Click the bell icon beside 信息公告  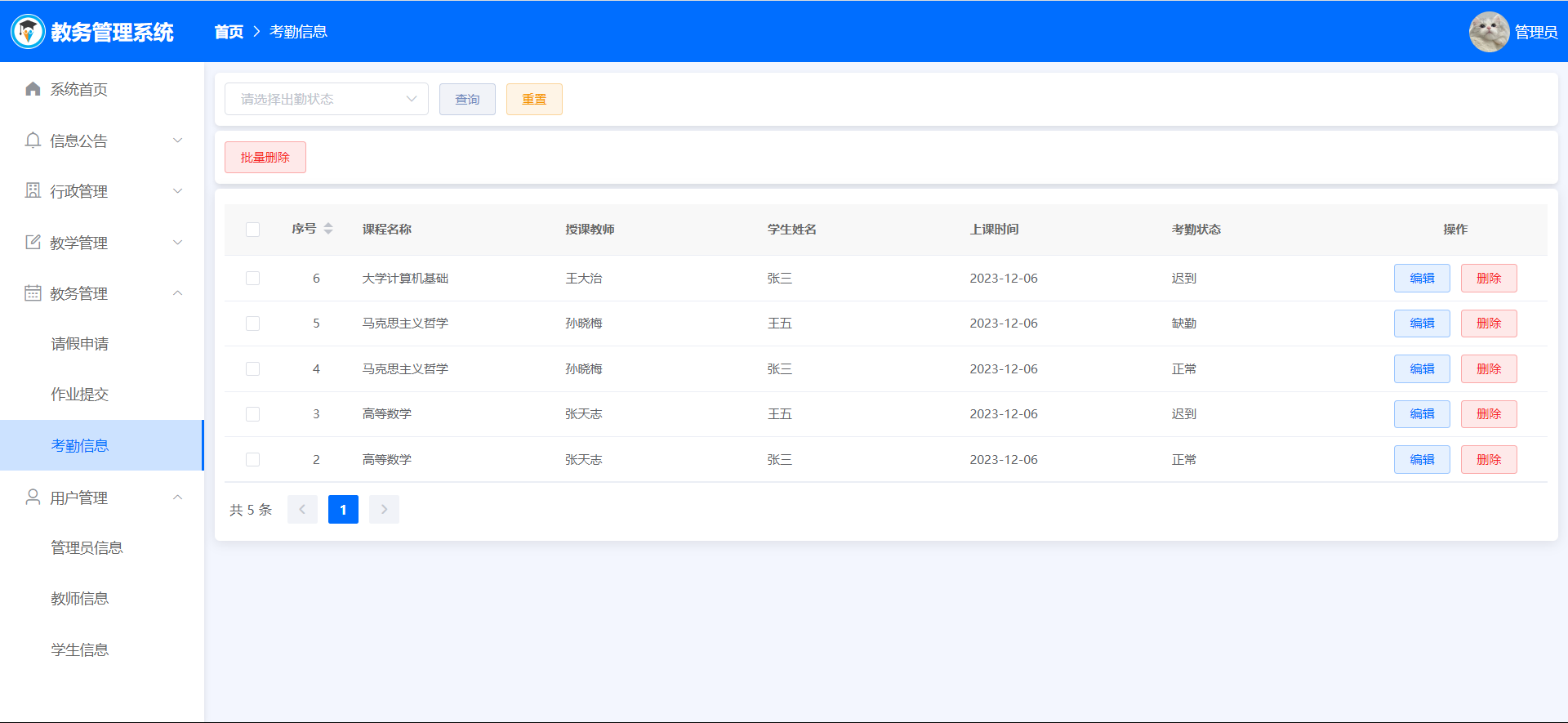[33, 141]
